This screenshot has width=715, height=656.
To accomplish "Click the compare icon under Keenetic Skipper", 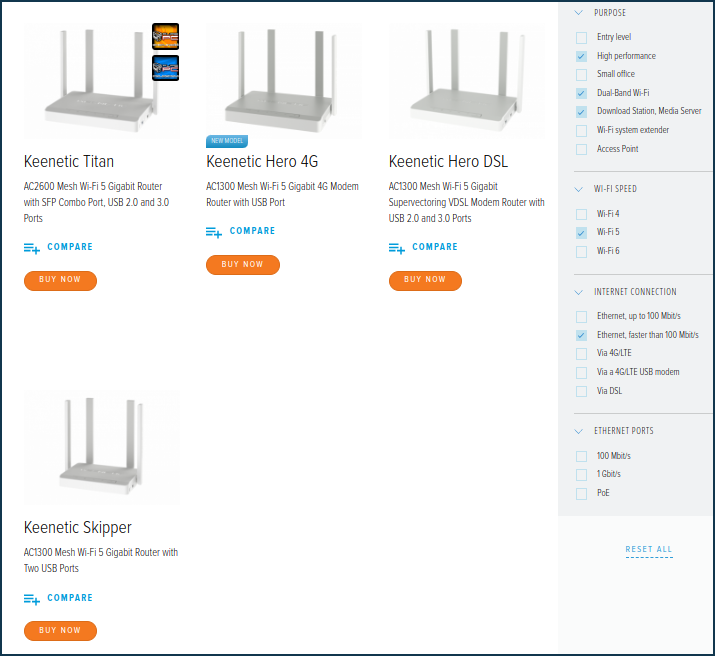I will click(x=32, y=599).
